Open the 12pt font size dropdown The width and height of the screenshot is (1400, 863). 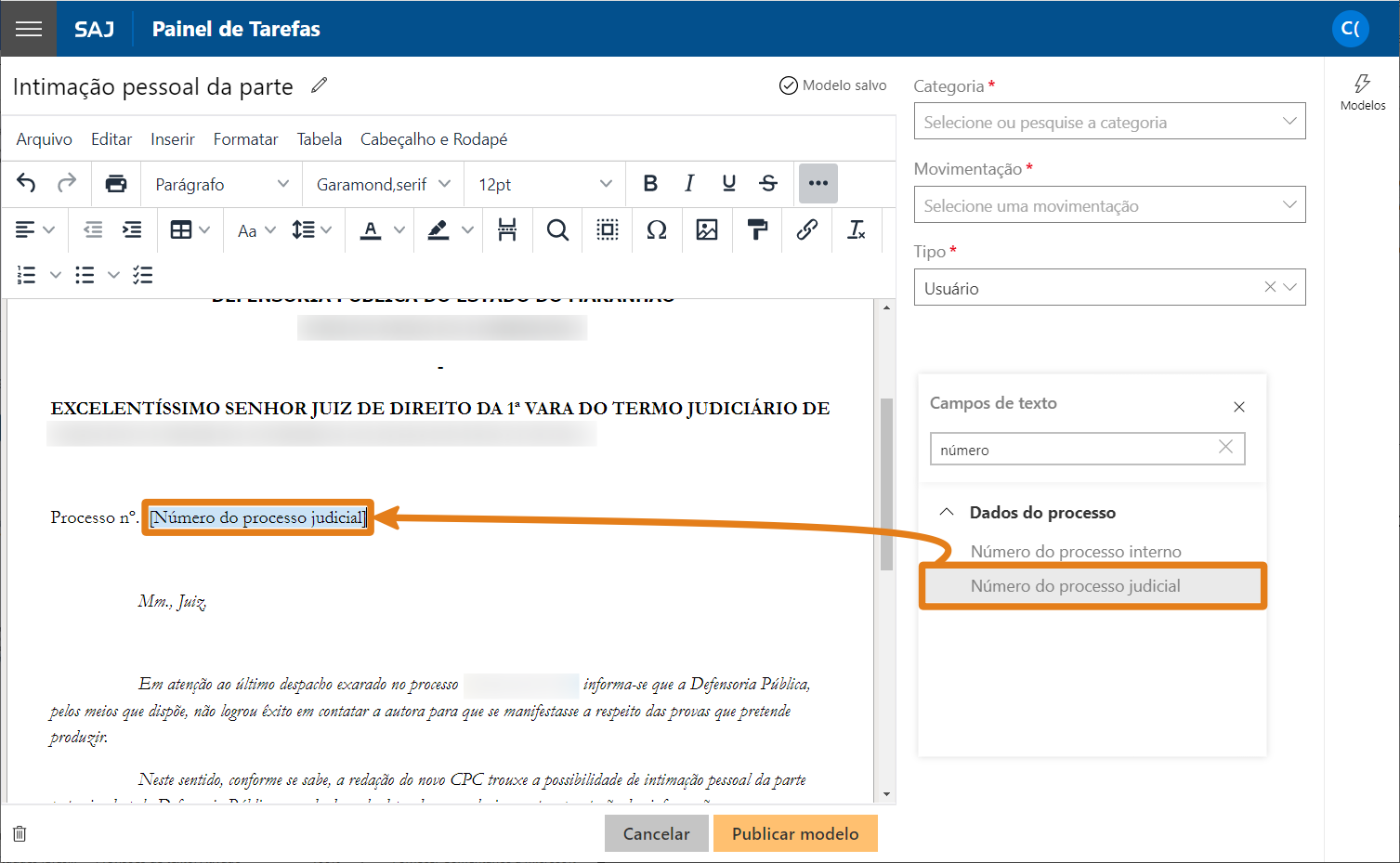tap(544, 184)
